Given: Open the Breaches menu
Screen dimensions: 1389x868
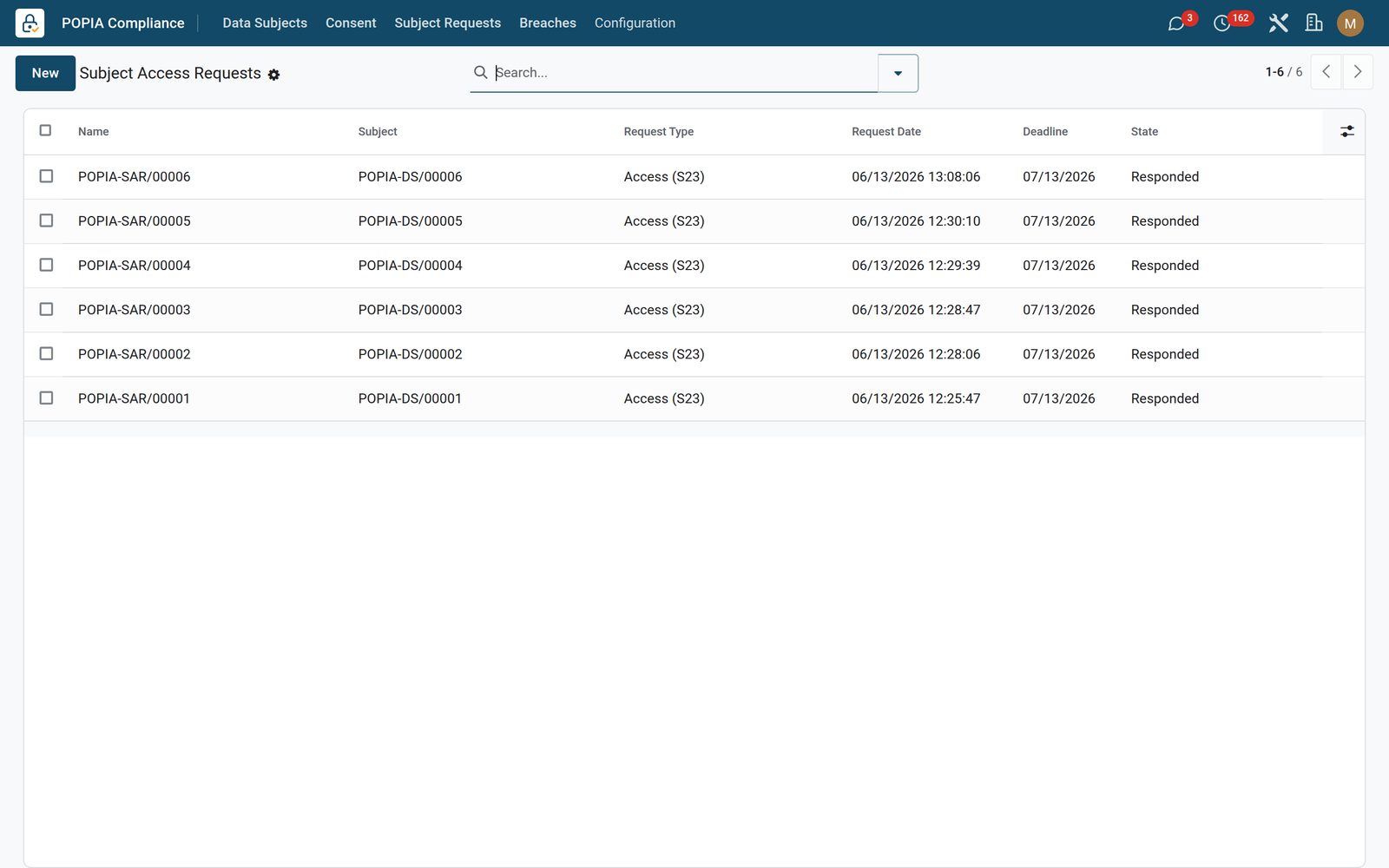Looking at the screenshot, I should 548,23.
